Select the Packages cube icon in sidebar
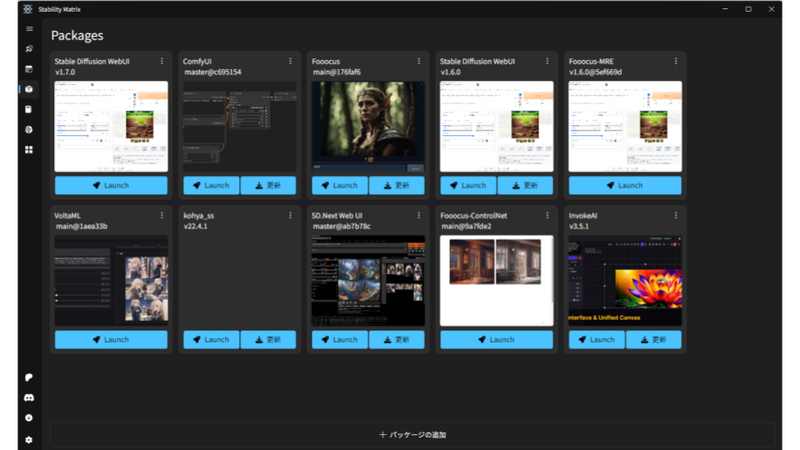This screenshot has width=800, height=450. pyautogui.click(x=29, y=89)
